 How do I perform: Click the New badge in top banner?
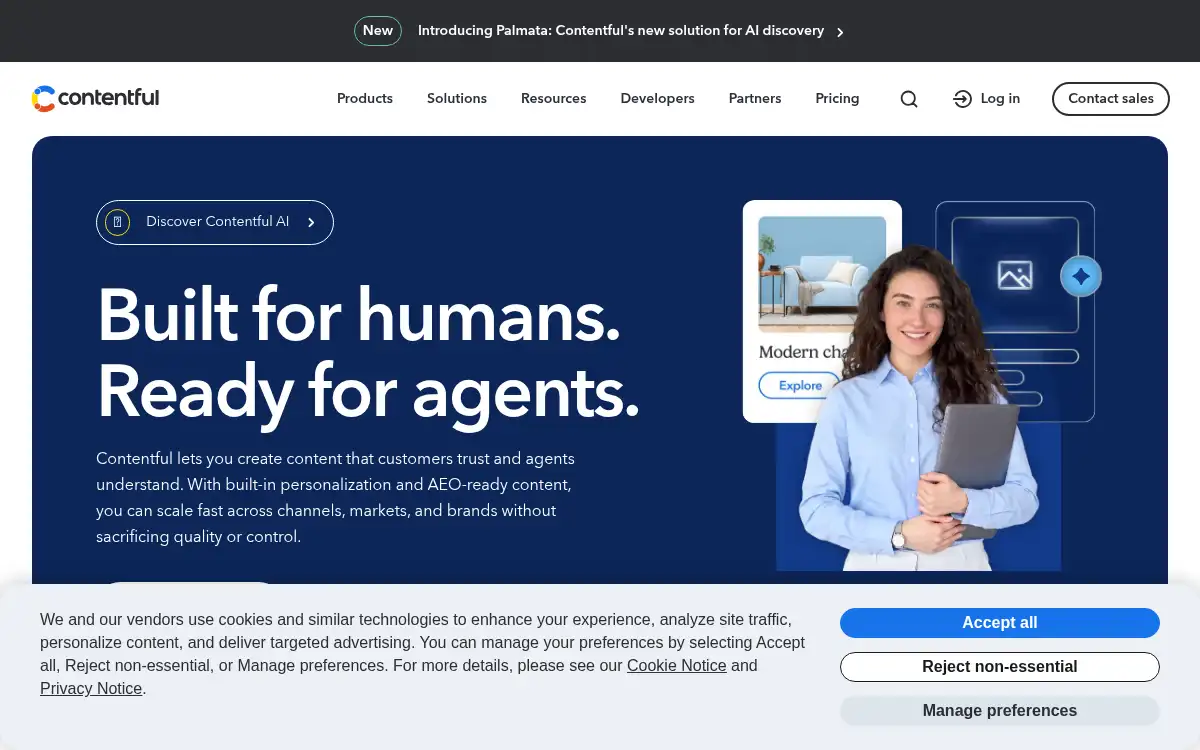click(x=378, y=31)
